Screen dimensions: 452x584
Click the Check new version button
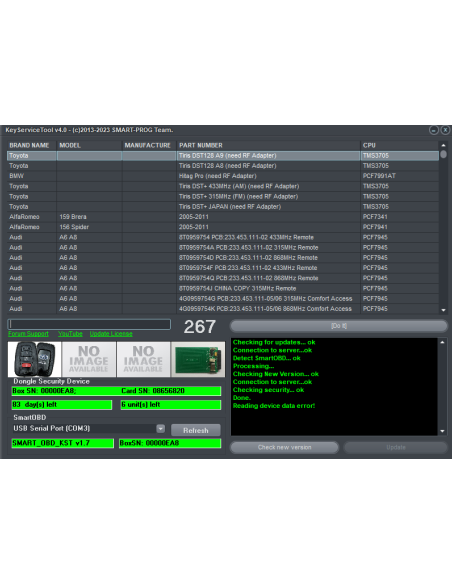pos(284,447)
